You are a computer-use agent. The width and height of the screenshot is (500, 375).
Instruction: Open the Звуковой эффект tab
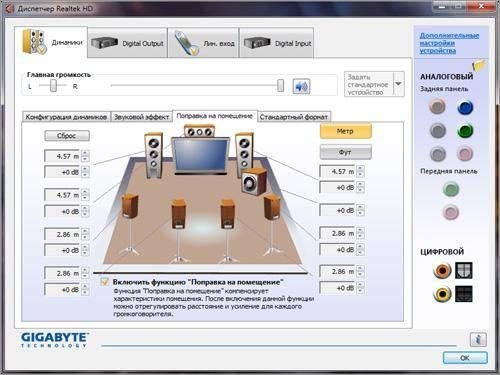pyautogui.click(x=142, y=117)
